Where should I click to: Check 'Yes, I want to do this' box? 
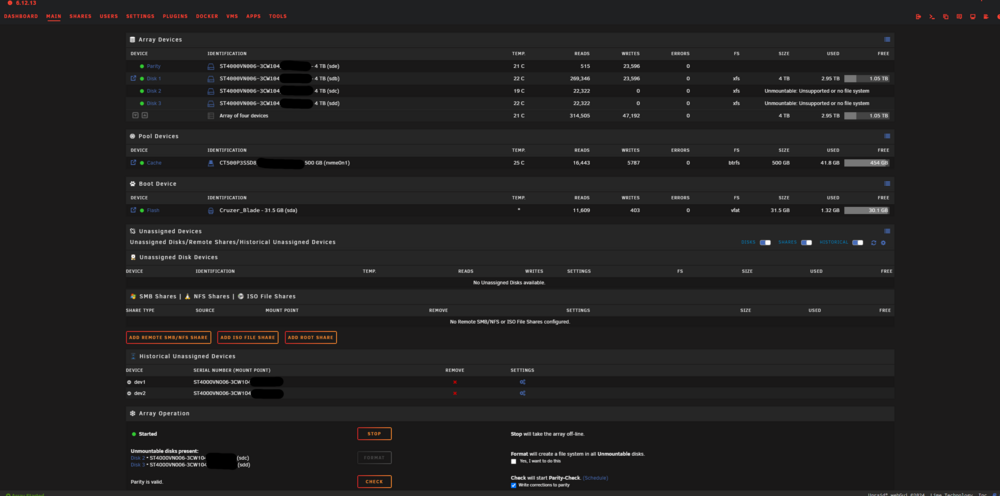point(513,461)
